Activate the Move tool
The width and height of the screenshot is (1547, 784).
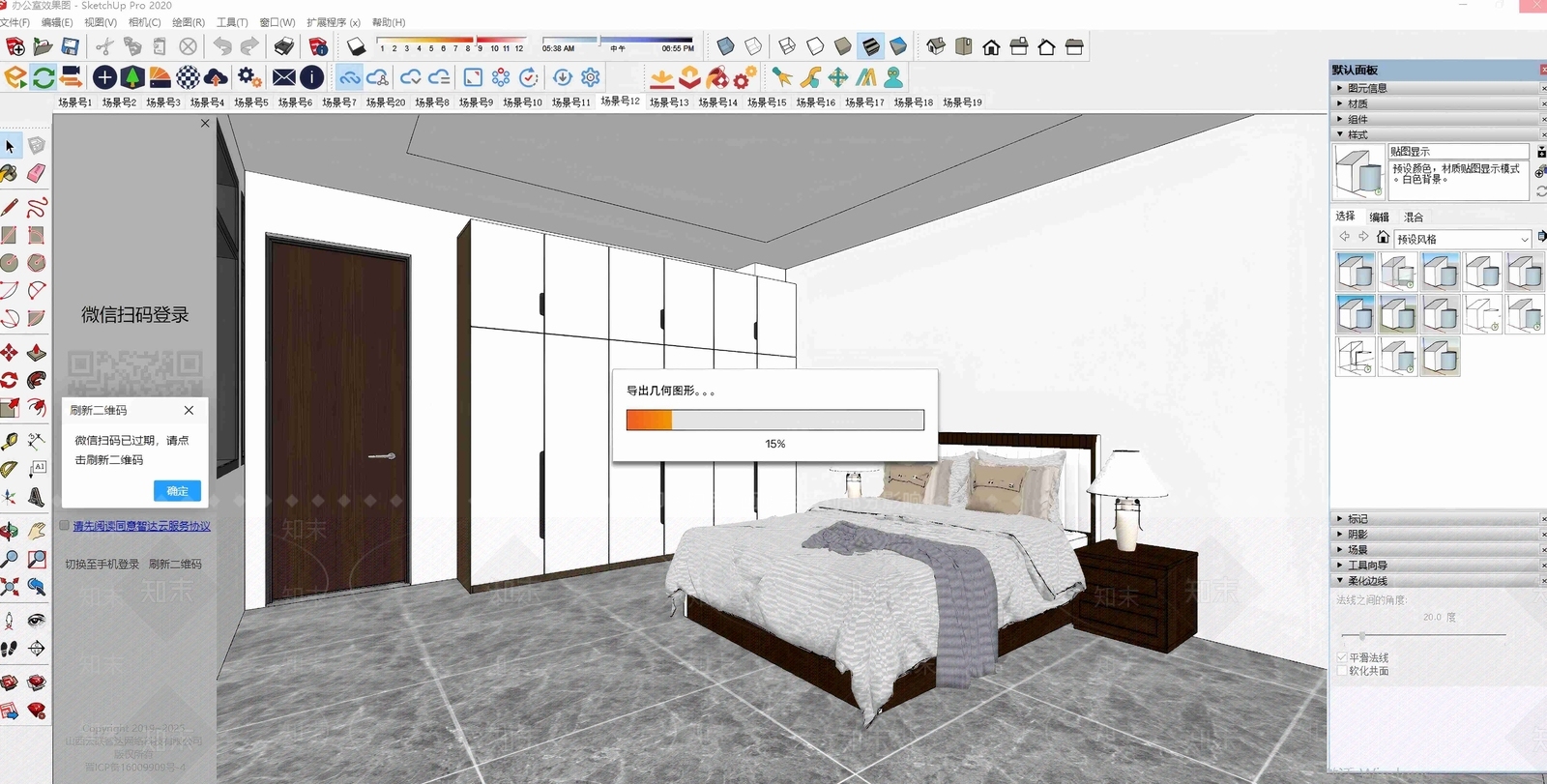coord(10,352)
